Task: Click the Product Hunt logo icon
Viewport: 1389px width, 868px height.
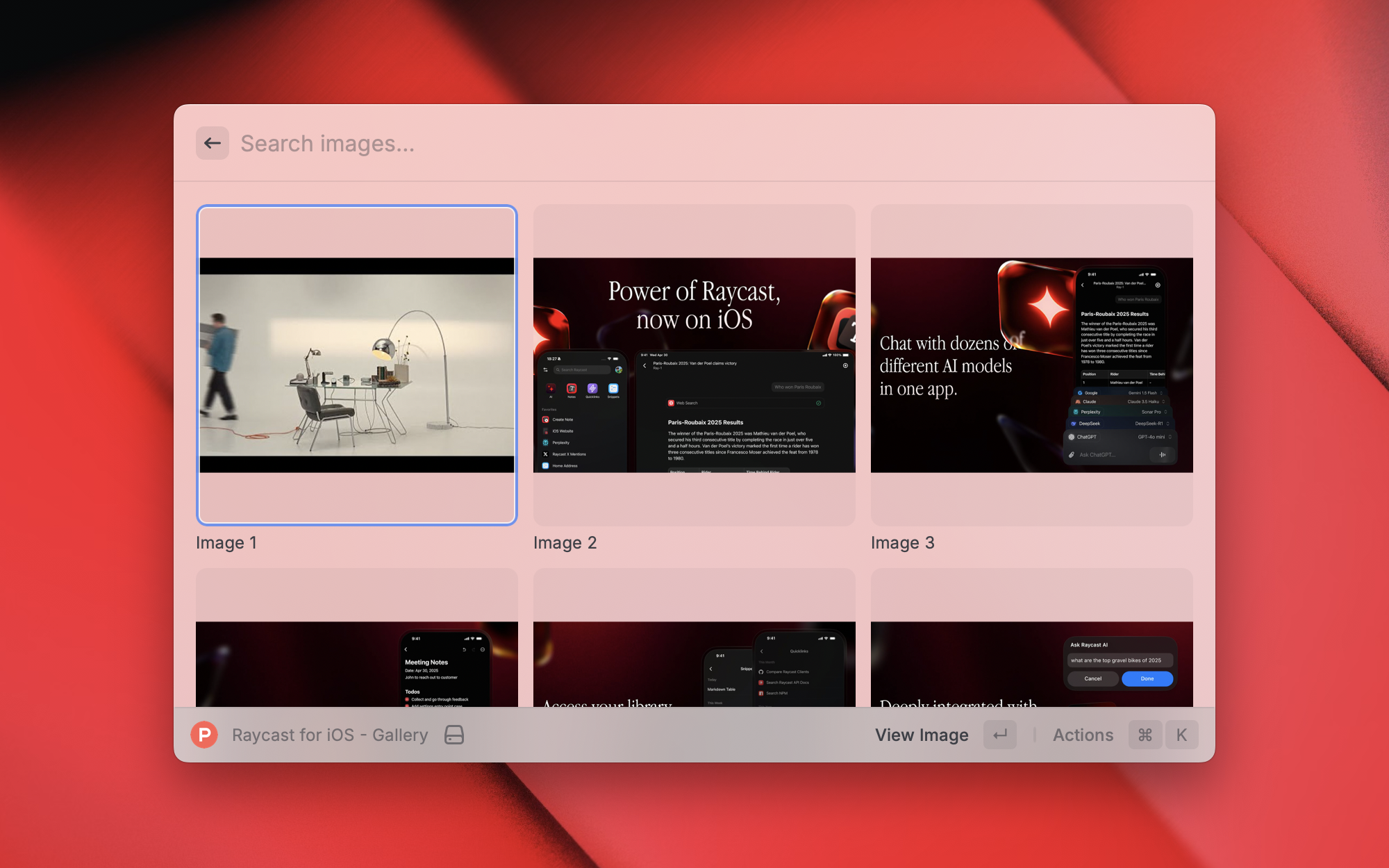Action: [204, 735]
